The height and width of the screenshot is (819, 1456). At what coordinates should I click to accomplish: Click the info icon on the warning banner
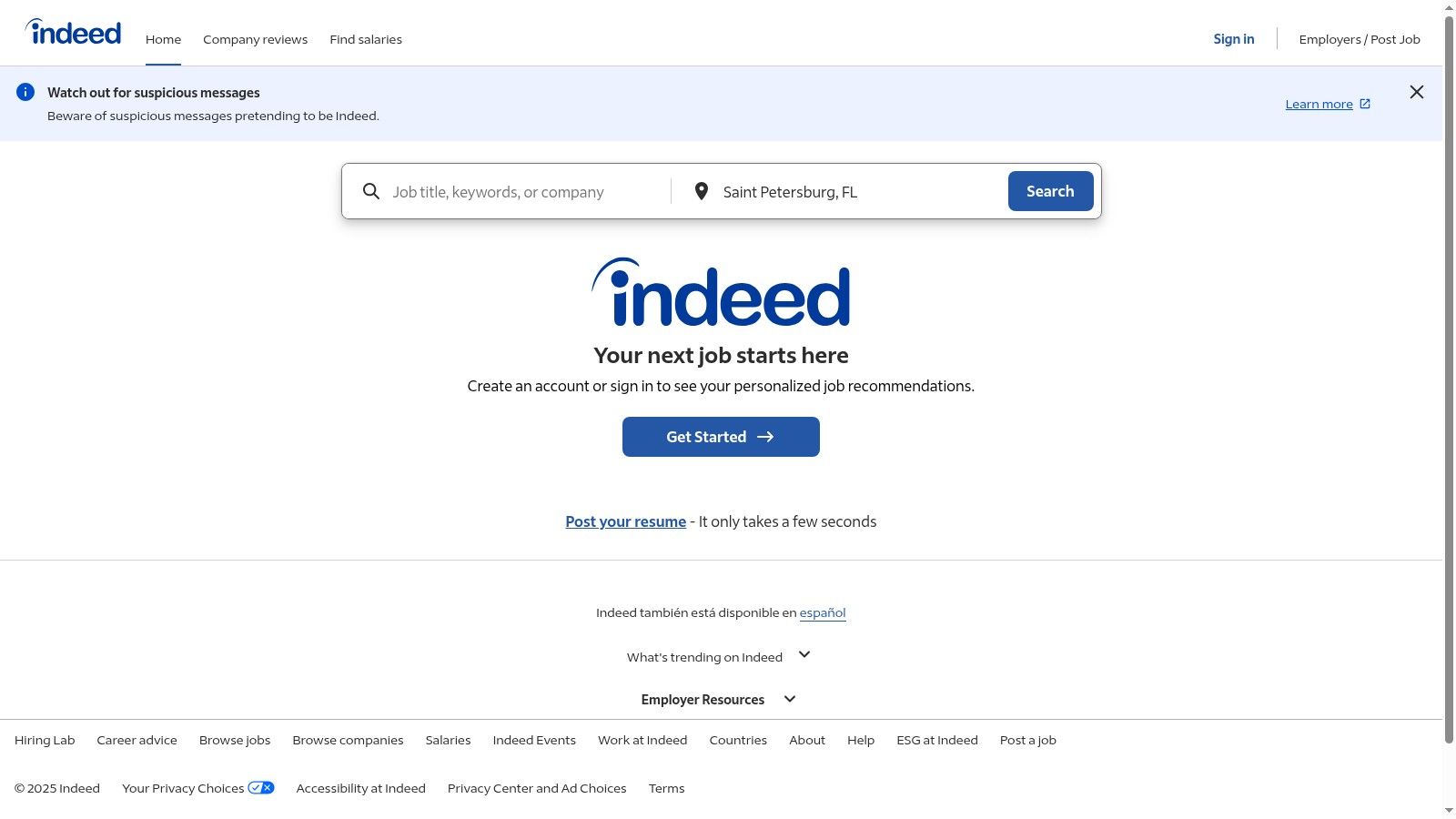tap(25, 91)
